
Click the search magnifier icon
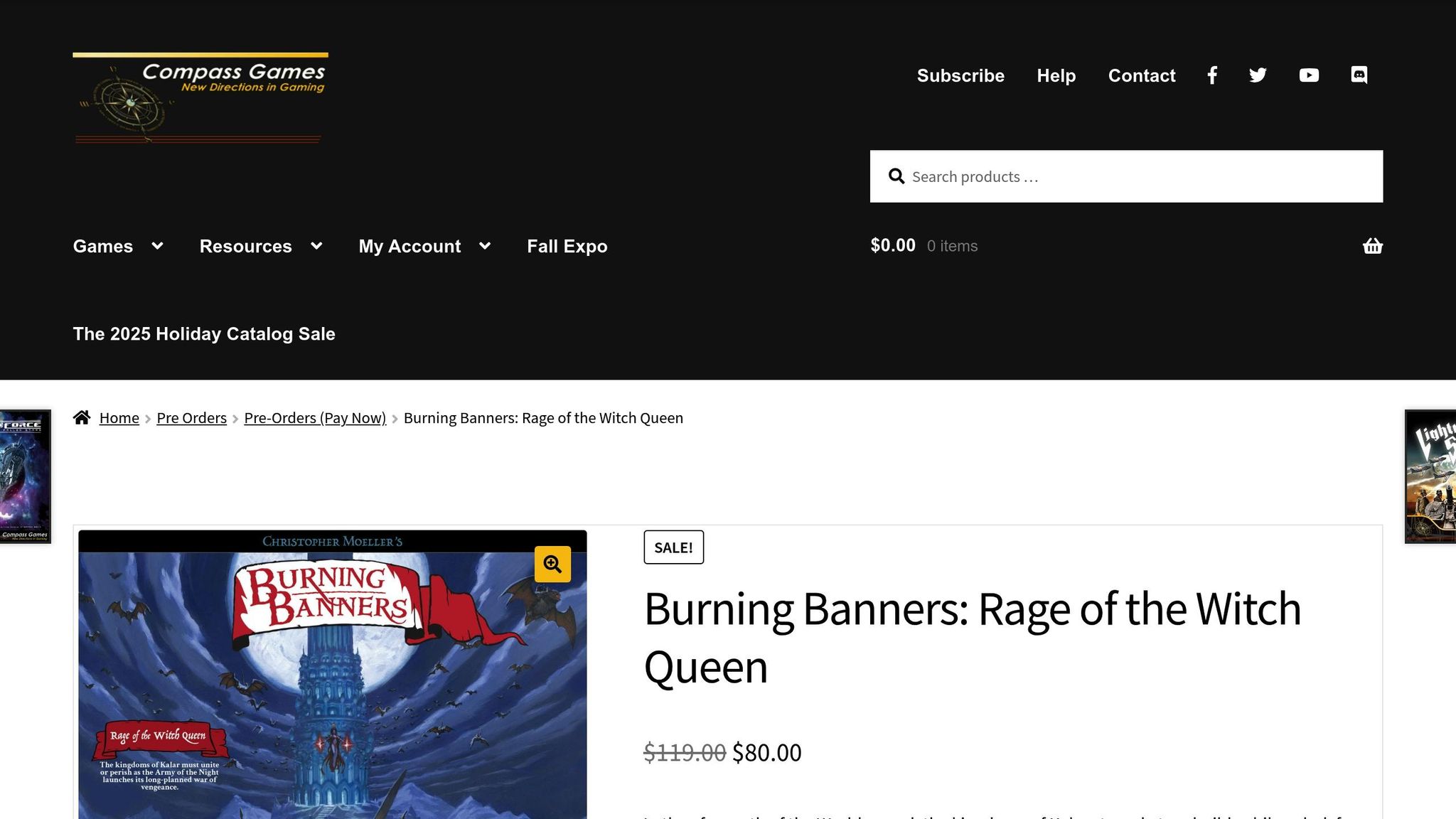896,176
